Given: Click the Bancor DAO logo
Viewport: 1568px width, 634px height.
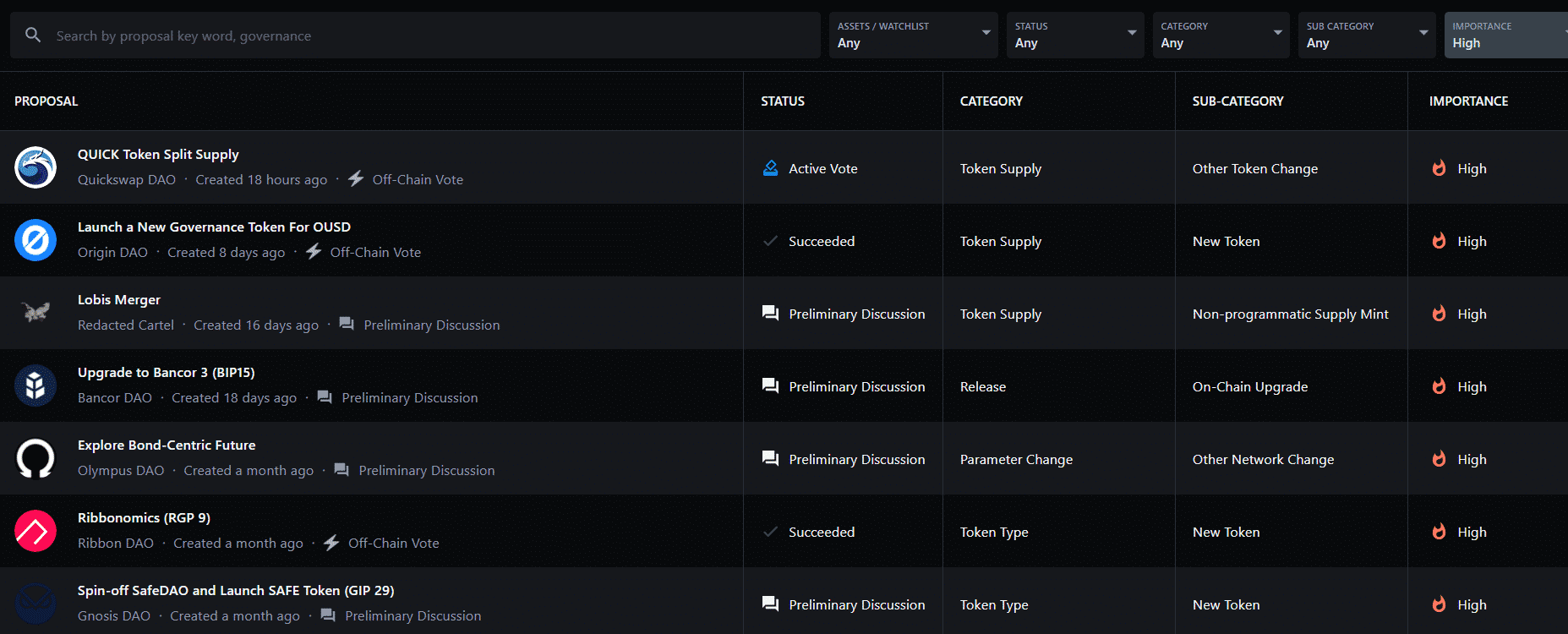Looking at the screenshot, I should (36, 385).
